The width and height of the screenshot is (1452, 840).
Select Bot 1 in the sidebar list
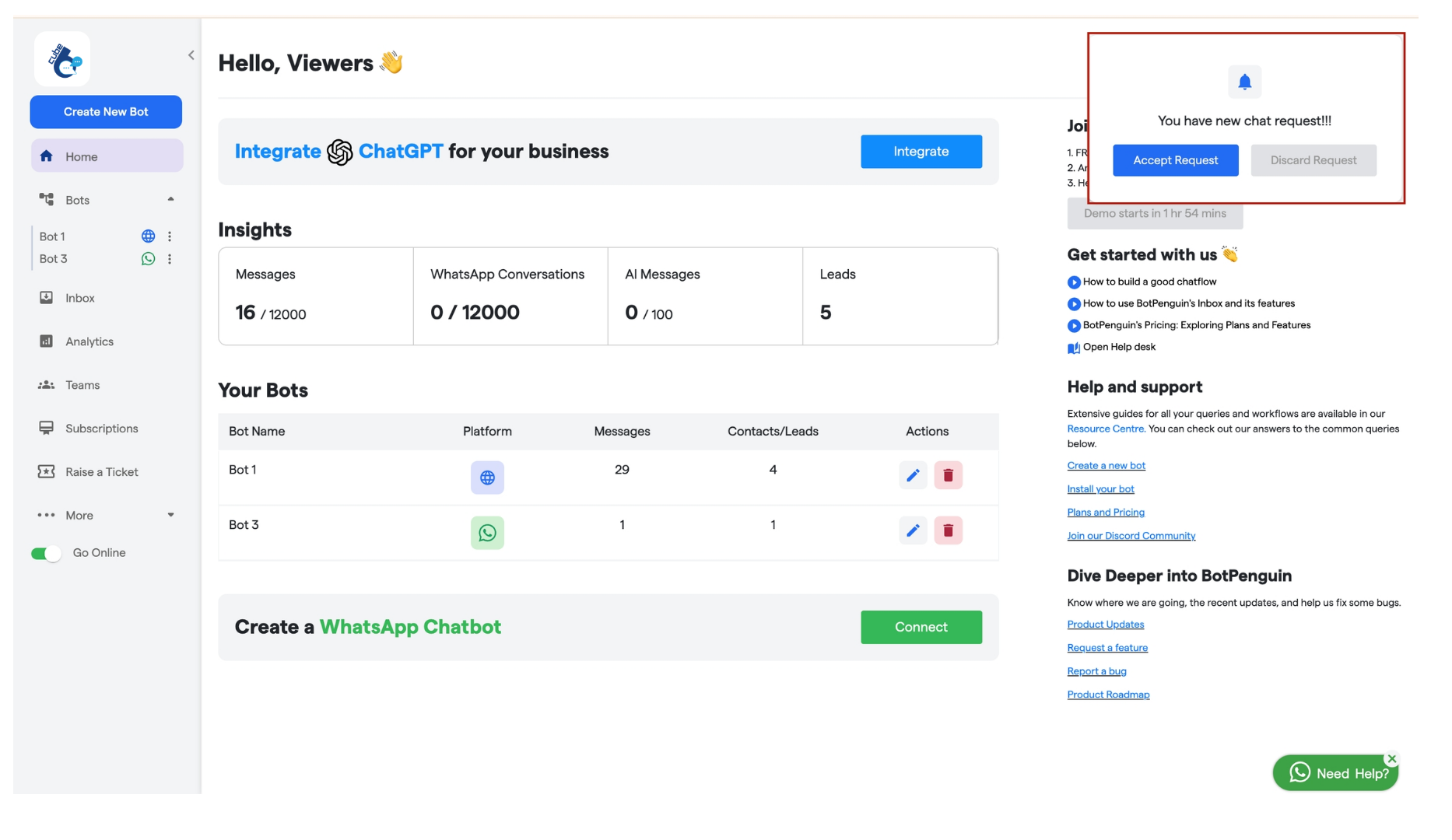[52, 236]
